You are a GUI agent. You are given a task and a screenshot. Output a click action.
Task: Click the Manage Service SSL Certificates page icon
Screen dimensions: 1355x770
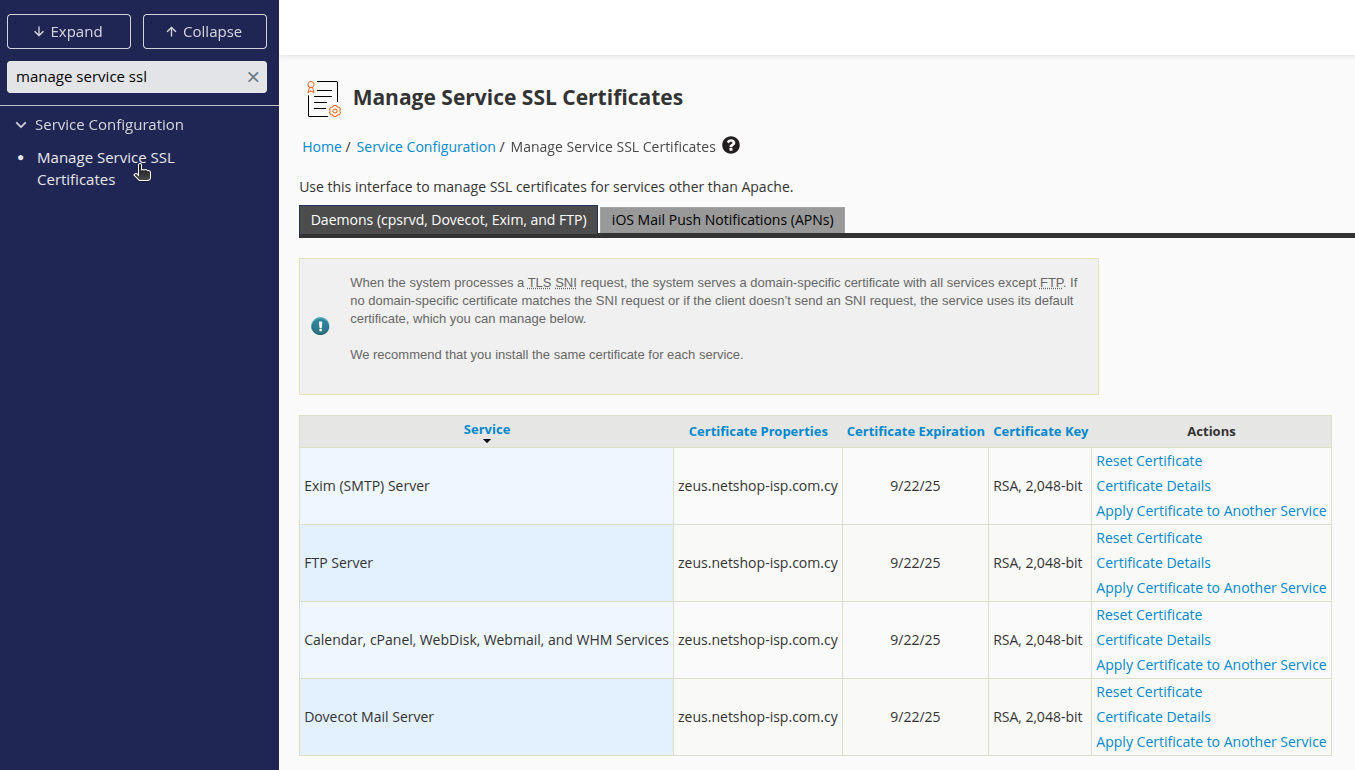coord(324,98)
